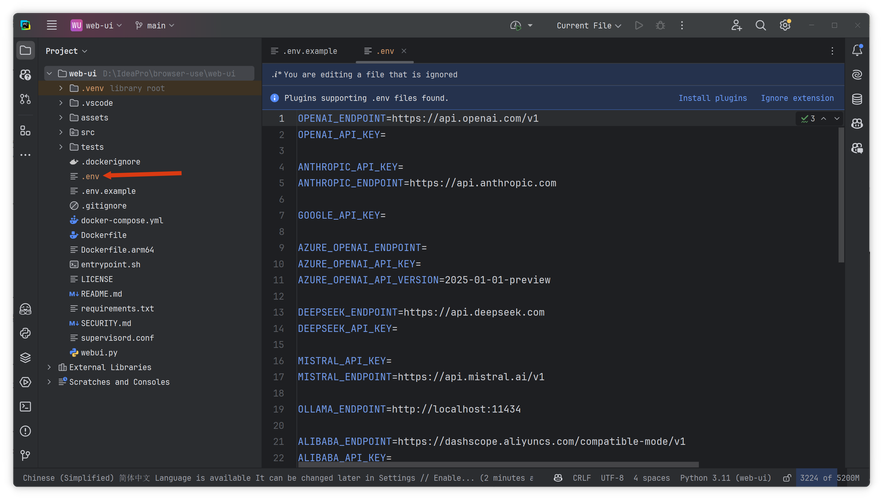Click the Copilot icon in status bar
The height and width of the screenshot is (500, 883).
point(558,478)
